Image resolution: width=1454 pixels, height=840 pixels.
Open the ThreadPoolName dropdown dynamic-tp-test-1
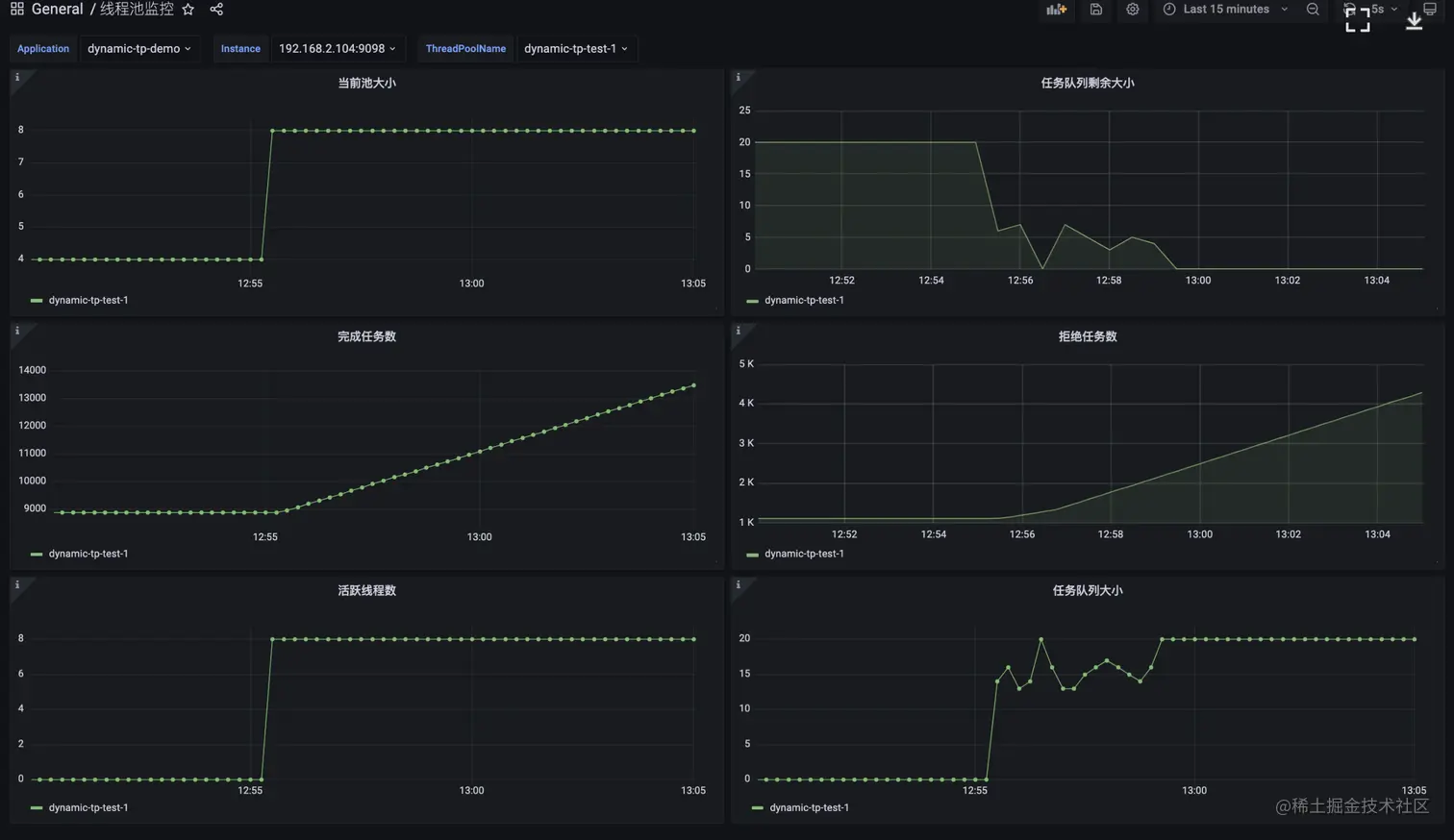[576, 48]
